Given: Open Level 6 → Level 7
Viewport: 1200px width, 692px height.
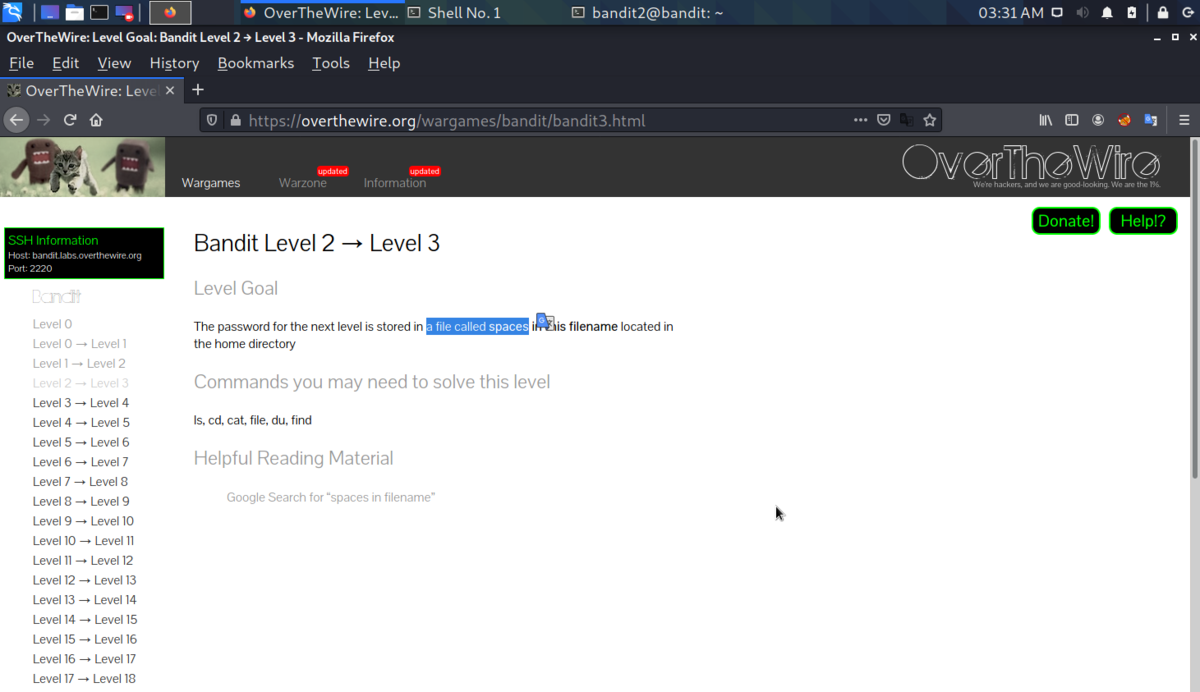Looking at the screenshot, I should 80,462.
